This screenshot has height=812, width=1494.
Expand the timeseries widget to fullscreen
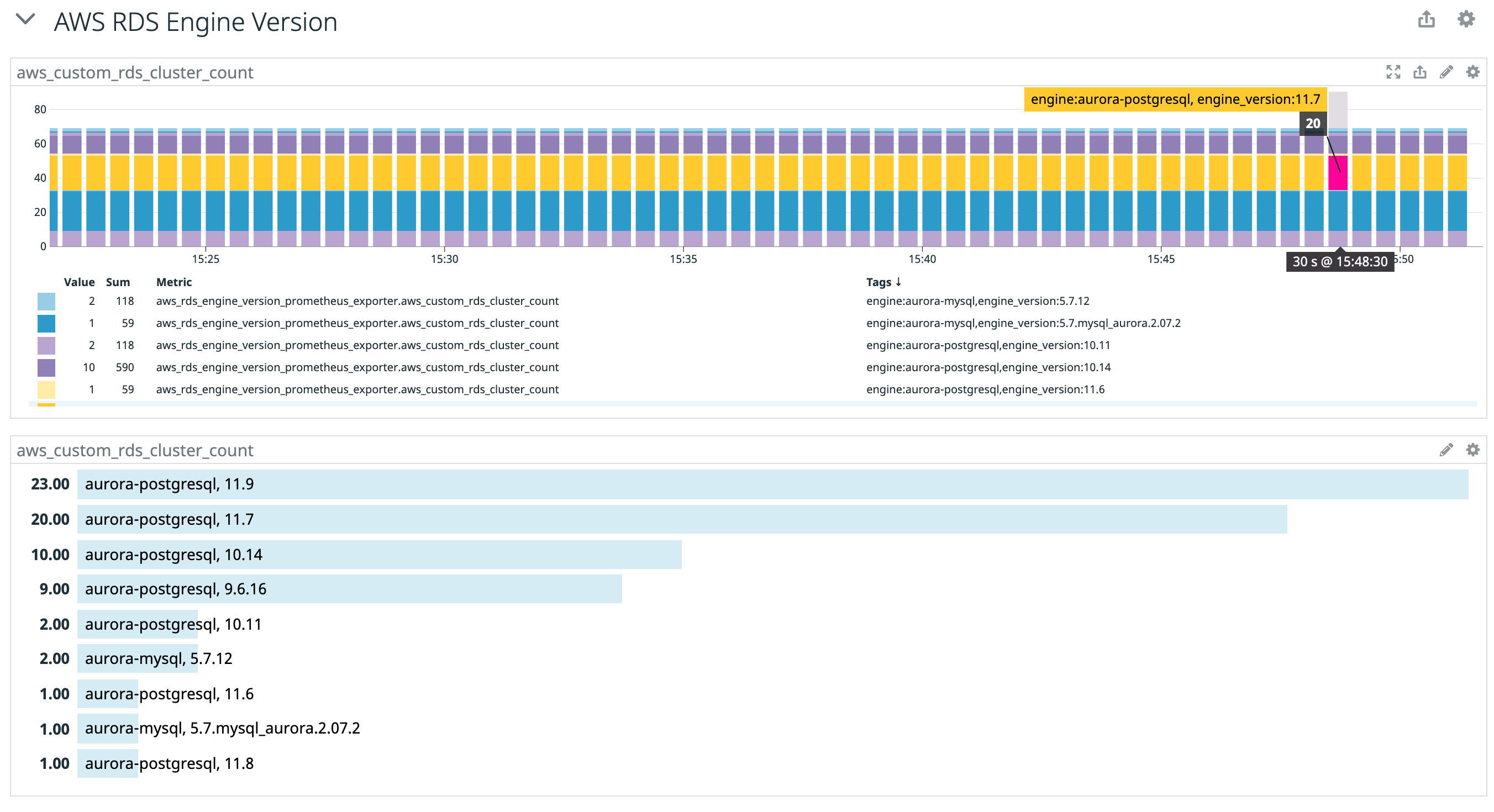point(1393,72)
